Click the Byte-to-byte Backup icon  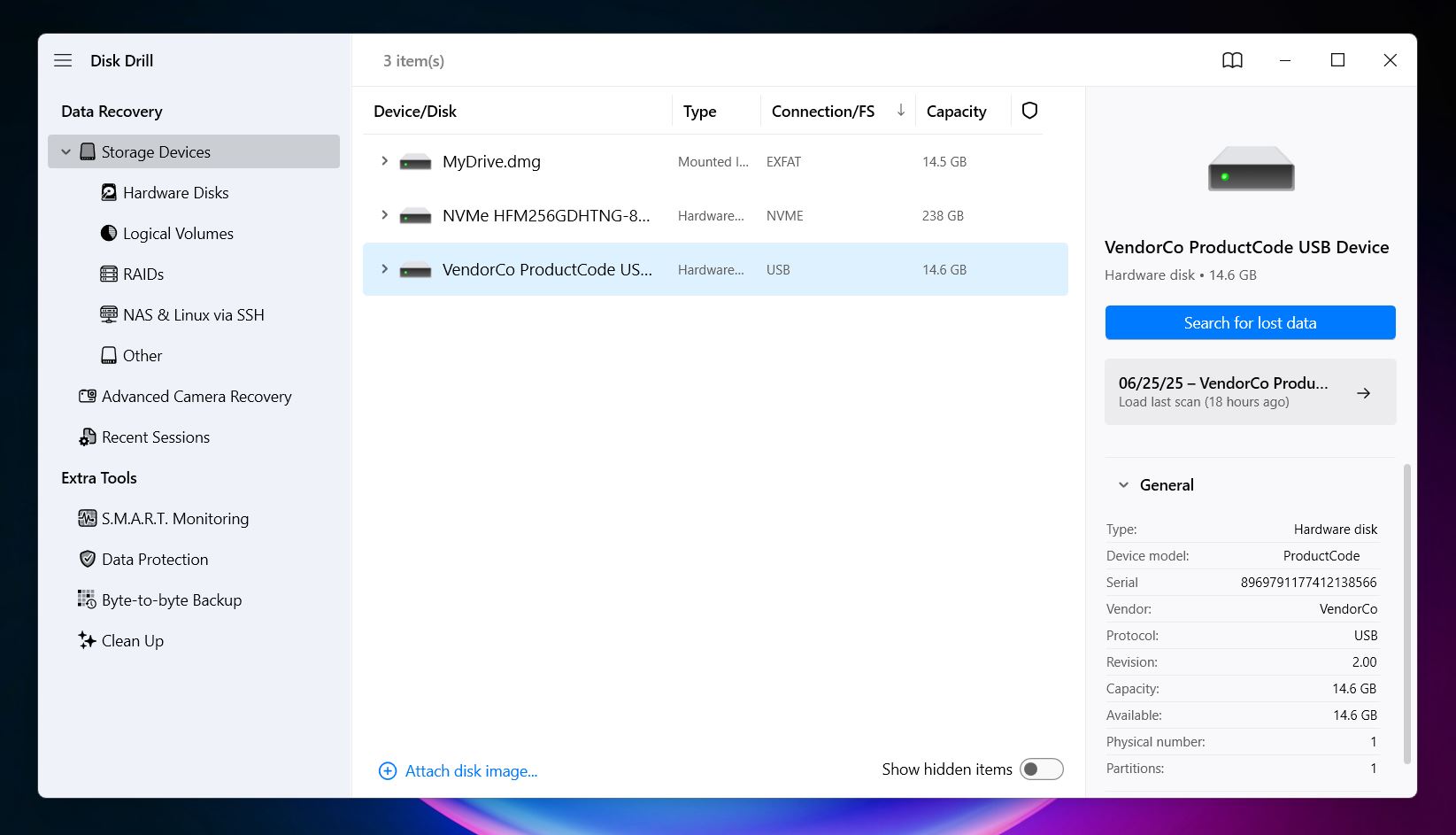point(87,599)
